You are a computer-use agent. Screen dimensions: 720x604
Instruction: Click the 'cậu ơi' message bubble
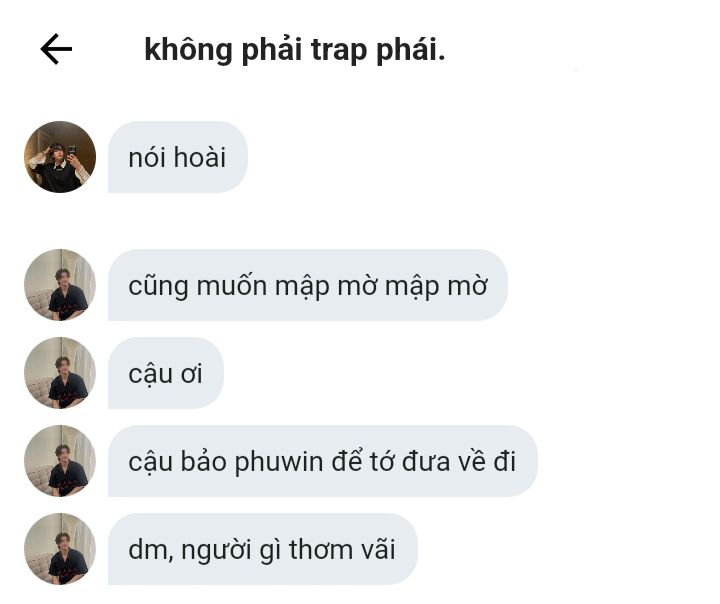point(166,373)
